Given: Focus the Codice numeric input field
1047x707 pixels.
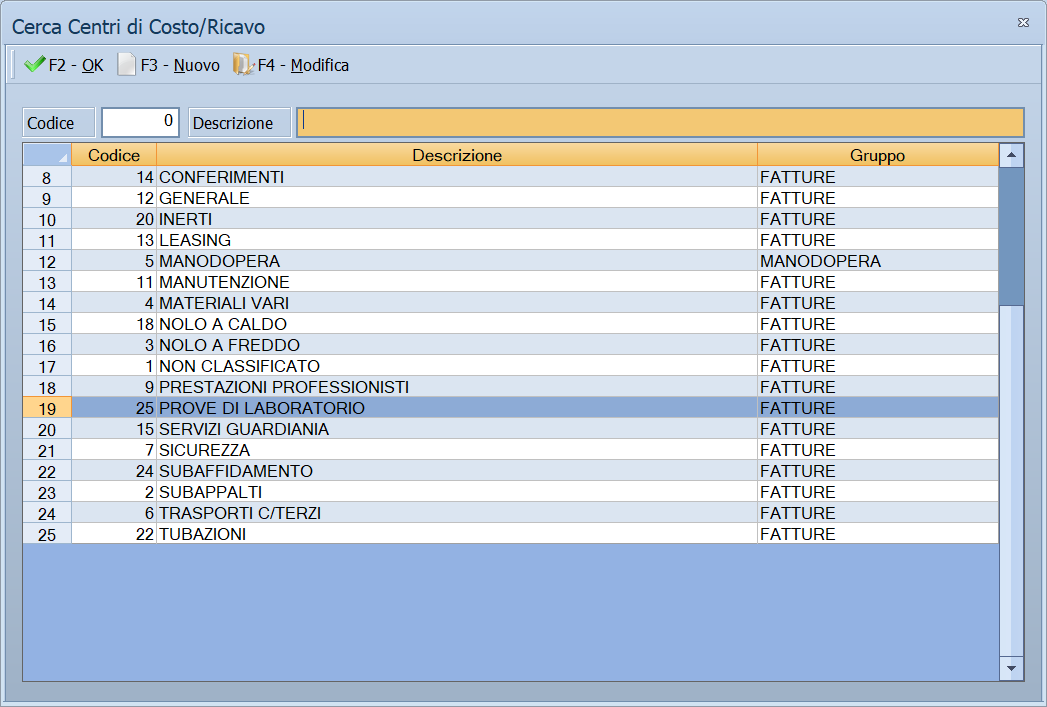Looking at the screenshot, I should tap(140, 122).
